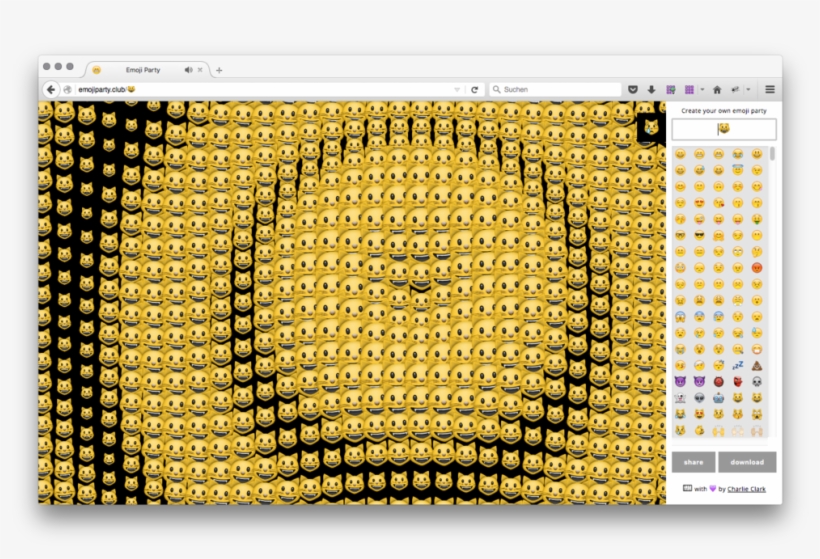Select the cat with heart eyes emoji

(x=699, y=414)
